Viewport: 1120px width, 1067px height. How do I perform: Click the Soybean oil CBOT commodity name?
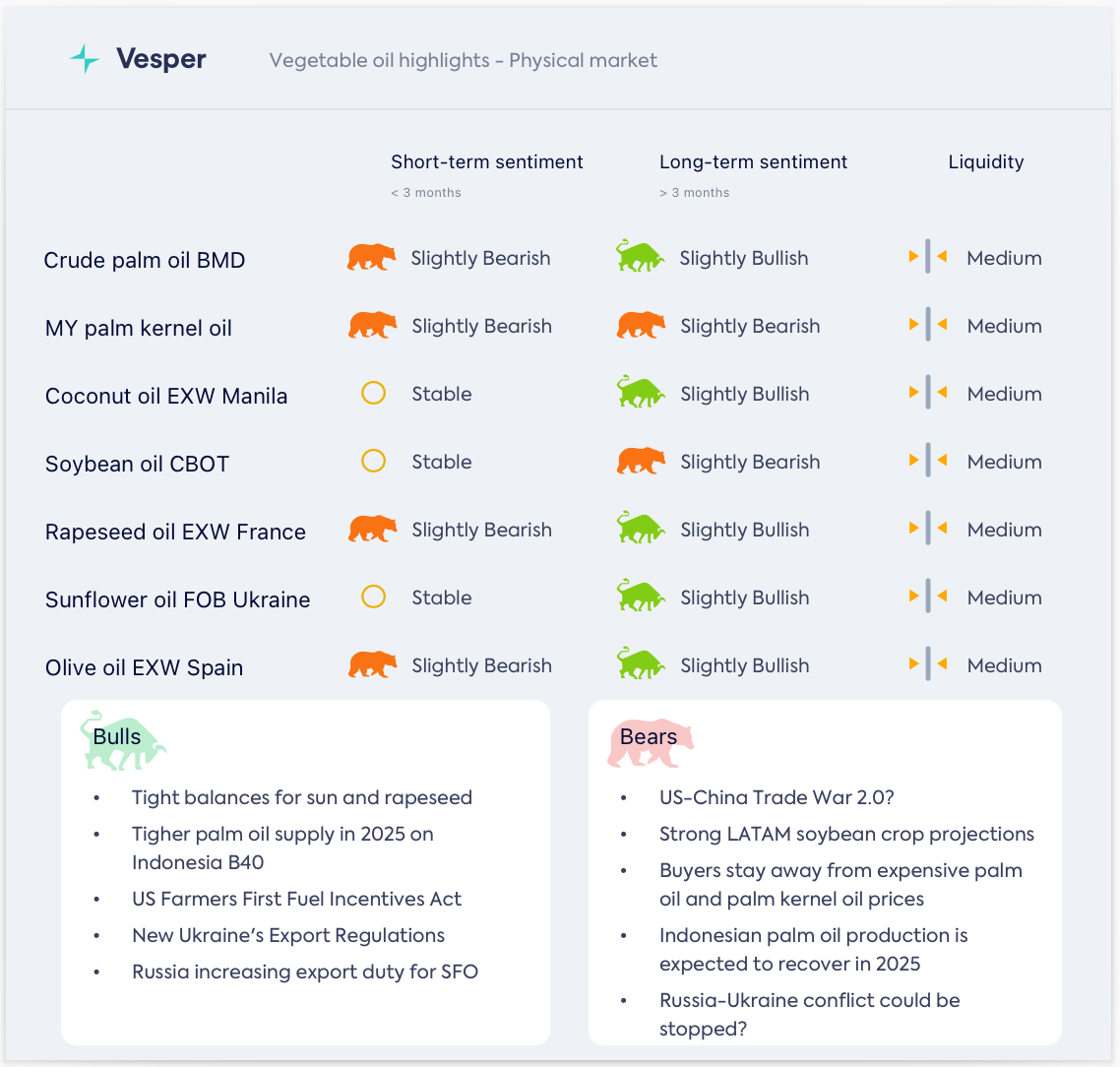pos(137,465)
